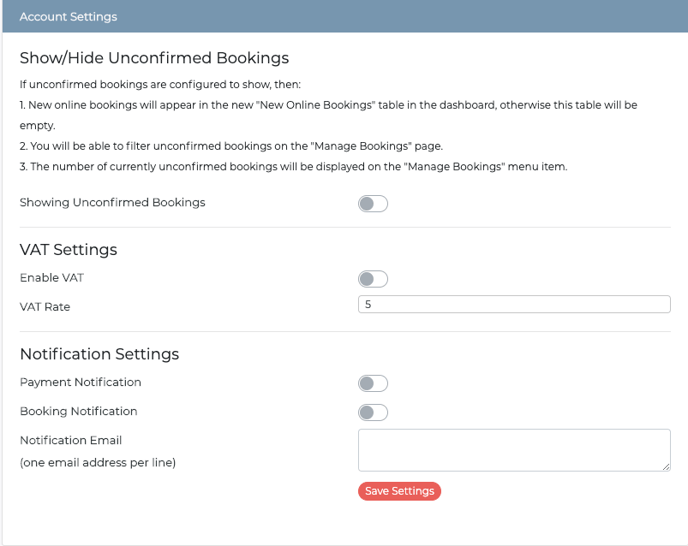Viewport: 688px width, 546px height.
Task: Click the Manage Bookings menu item description line
Action: tap(294, 167)
